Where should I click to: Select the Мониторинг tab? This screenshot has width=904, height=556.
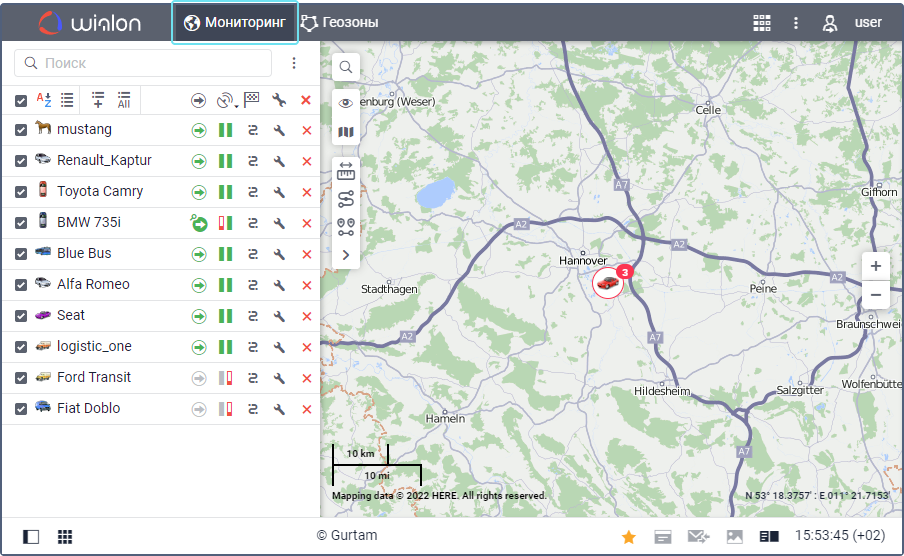point(235,22)
